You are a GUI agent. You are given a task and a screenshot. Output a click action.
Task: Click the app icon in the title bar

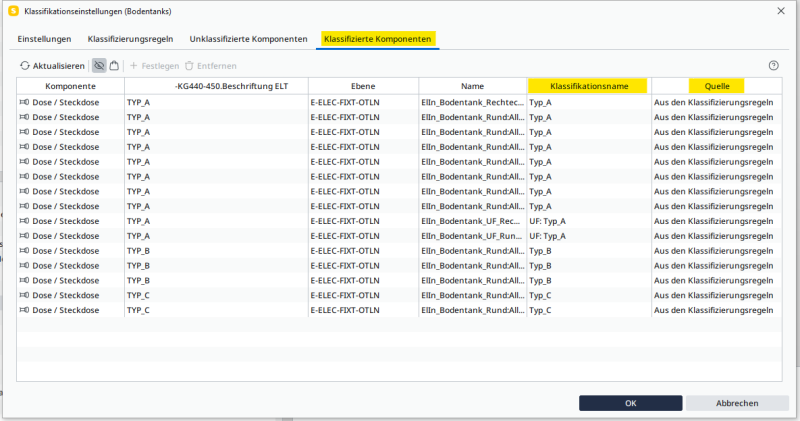(x=13, y=10)
